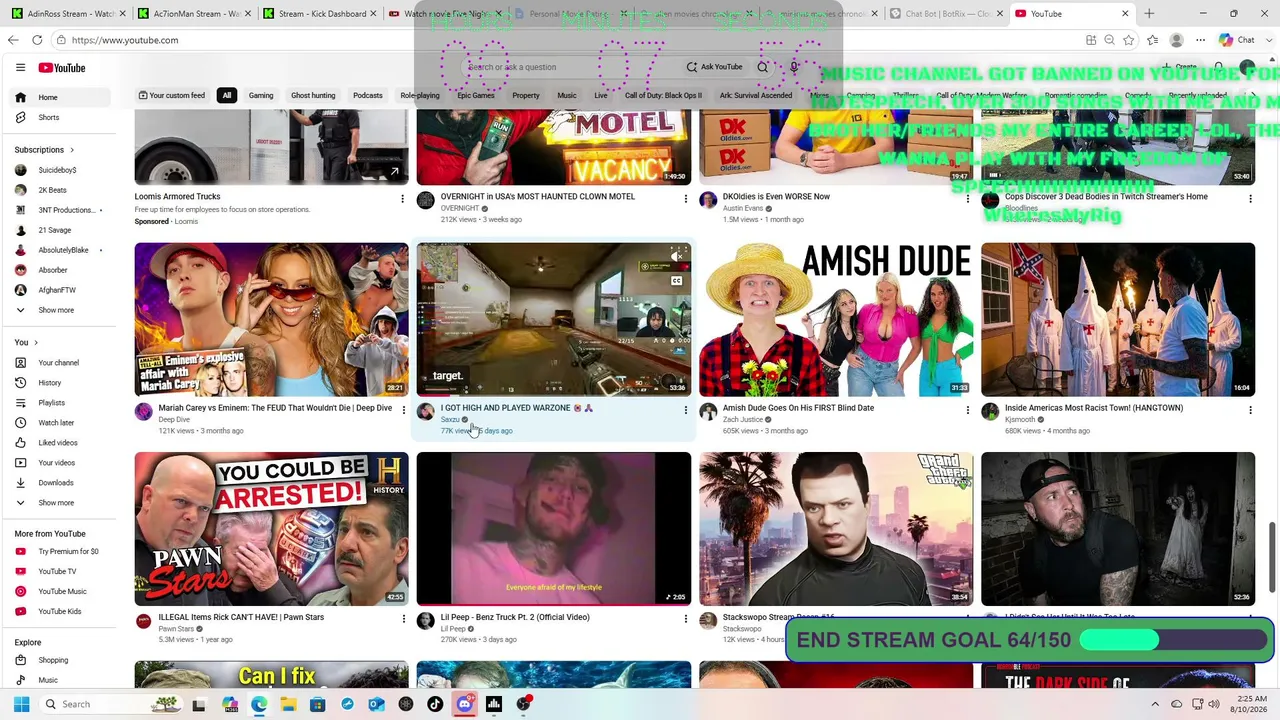Viewport: 1280px width, 720px height.
Task: Select the Gaming filter chip
Action: coord(261,96)
